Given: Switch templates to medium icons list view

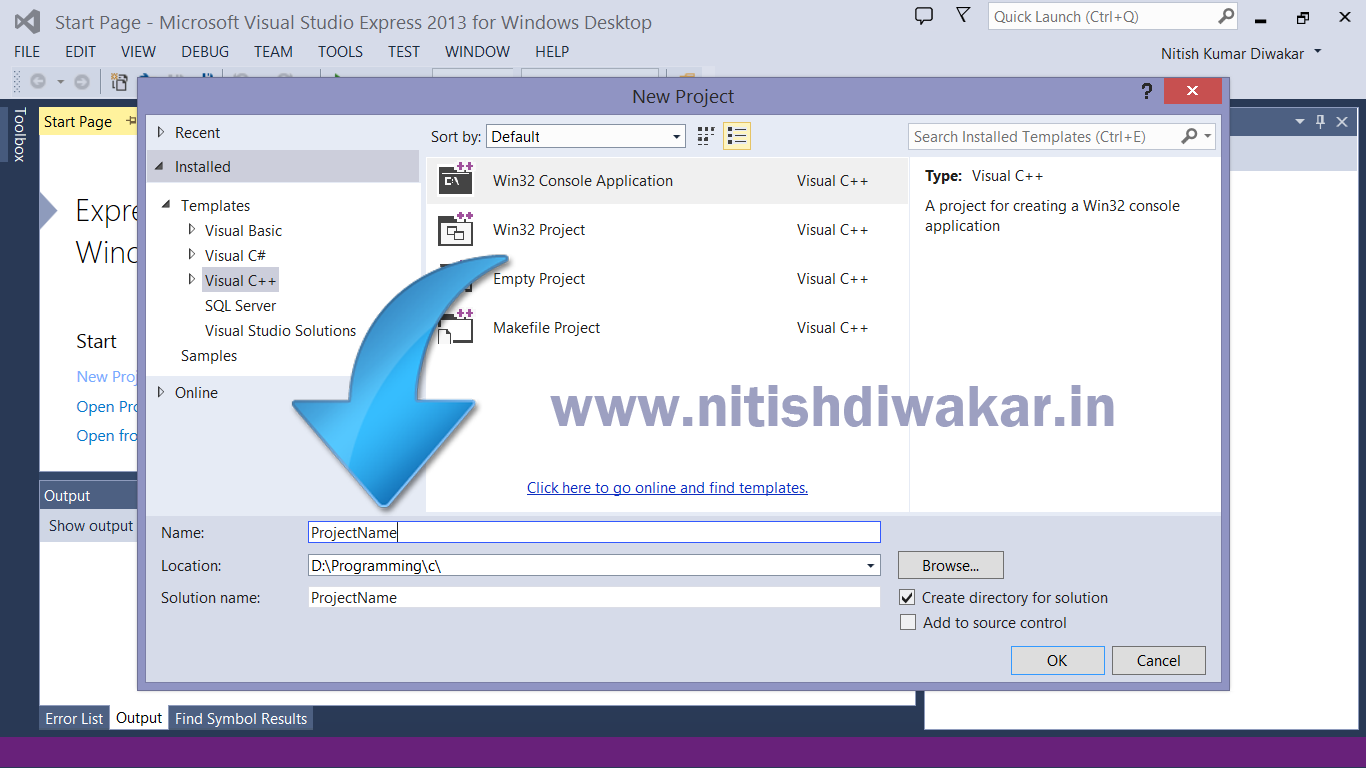Looking at the screenshot, I should tap(737, 136).
